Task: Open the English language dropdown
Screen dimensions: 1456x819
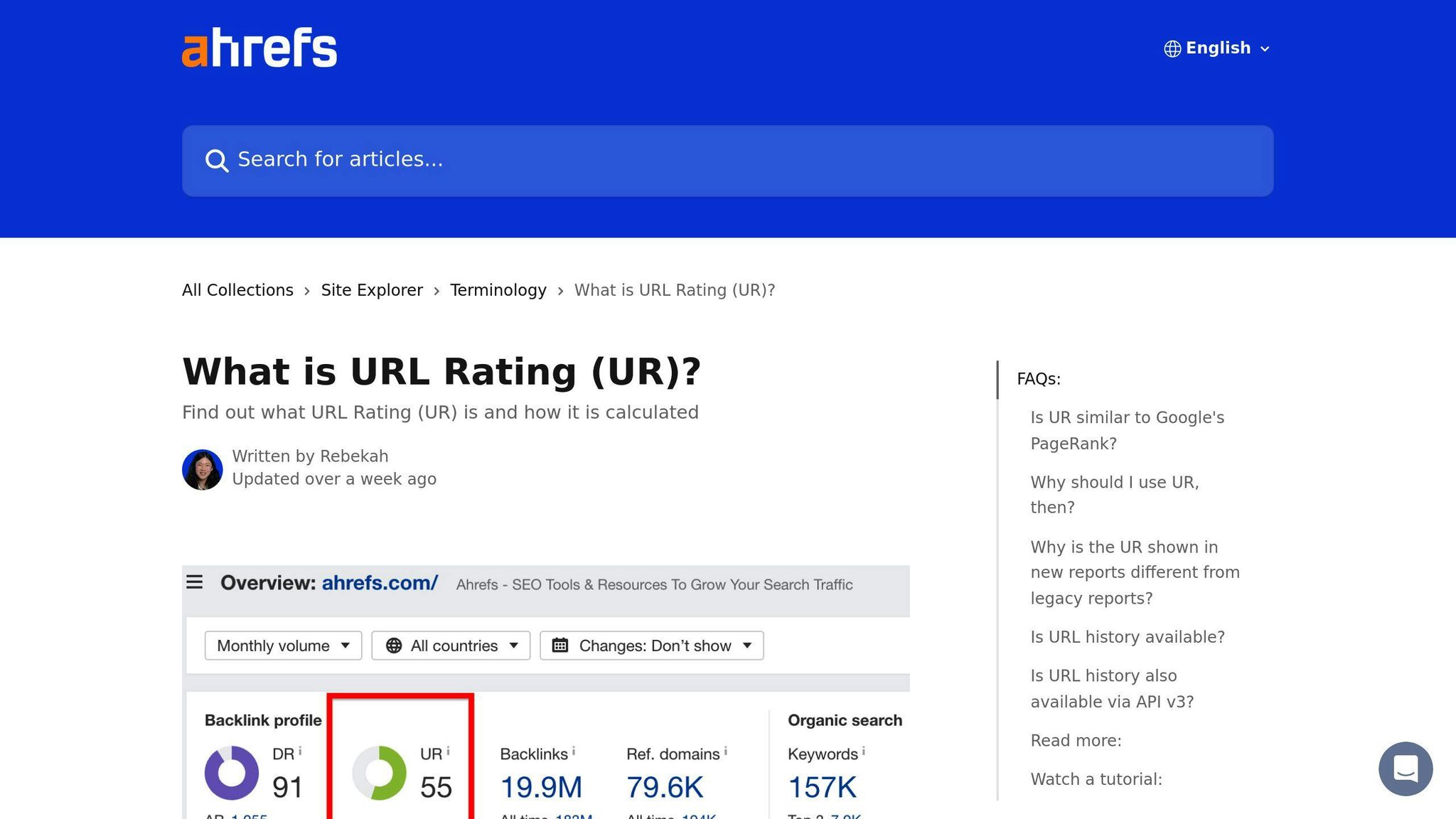Action: point(1217,48)
